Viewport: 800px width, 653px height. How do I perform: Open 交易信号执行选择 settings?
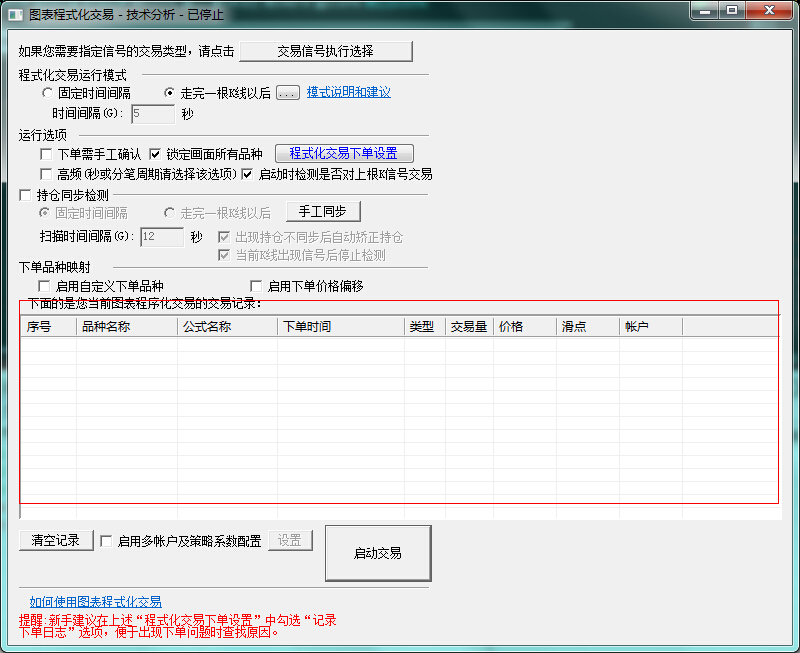coord(325,51)
